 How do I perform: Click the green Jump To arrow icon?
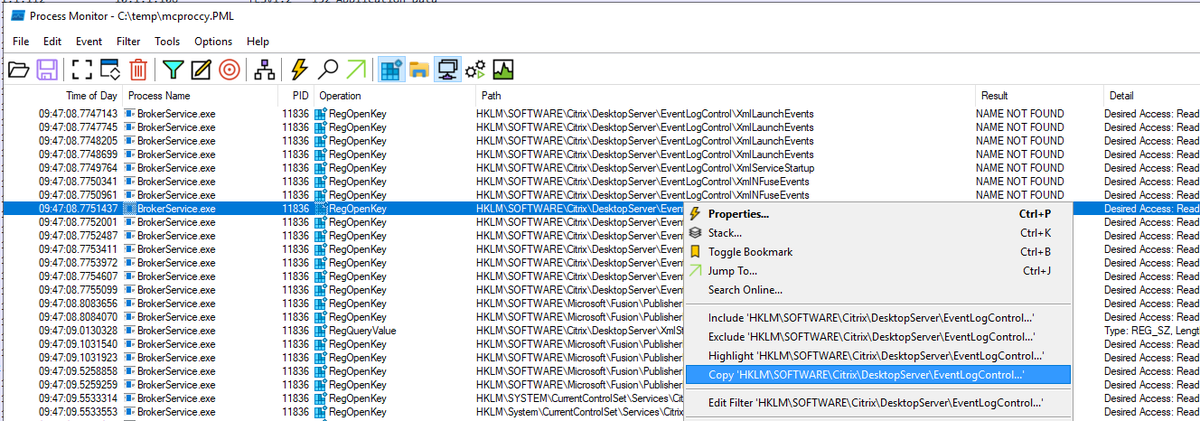point(355,69)
